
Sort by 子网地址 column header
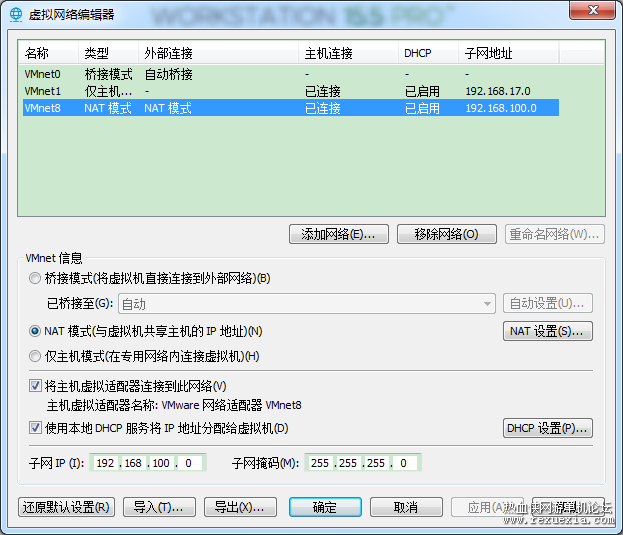[x=509, y=53]
